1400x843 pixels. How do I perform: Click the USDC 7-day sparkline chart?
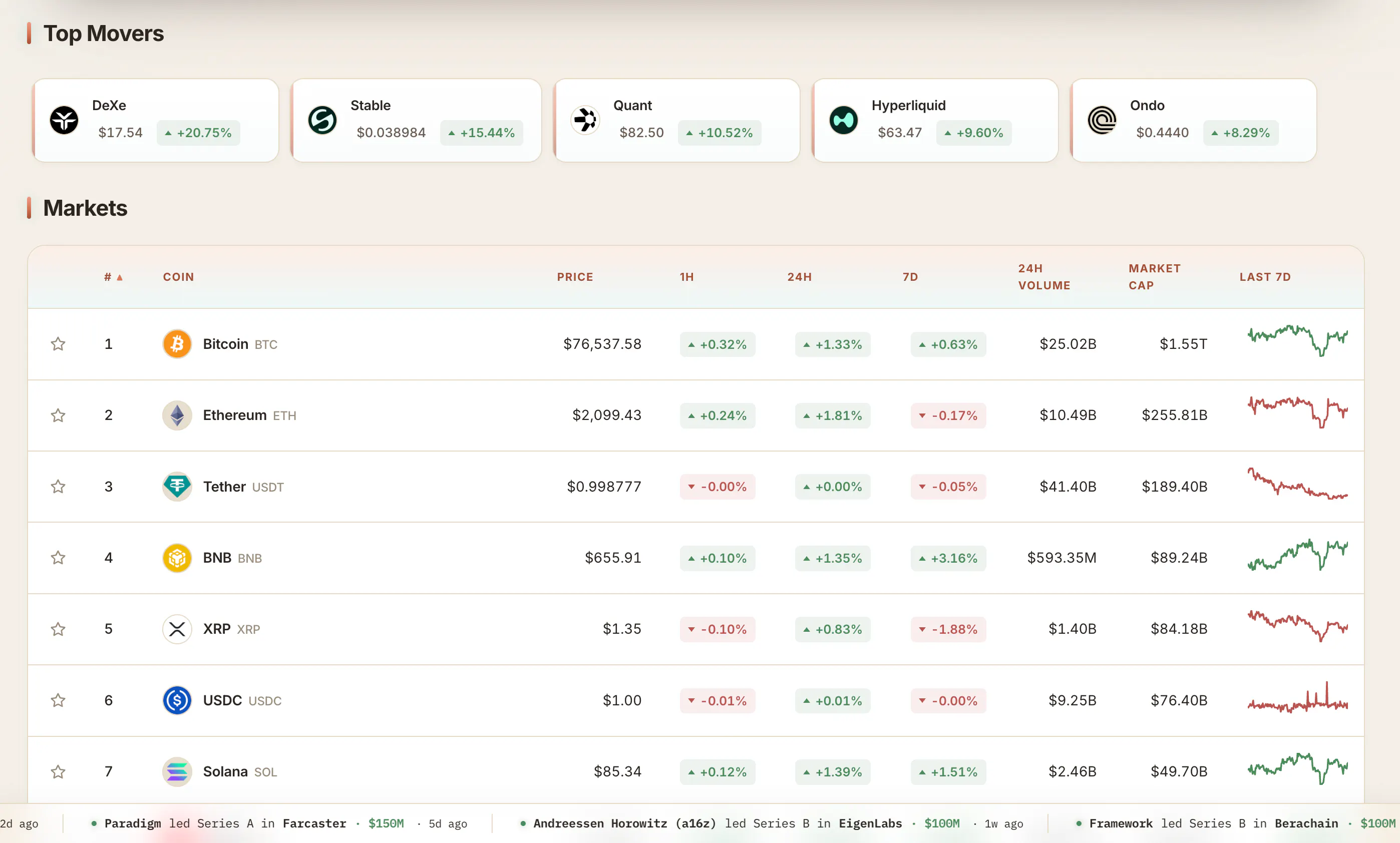coord(1297,697)
